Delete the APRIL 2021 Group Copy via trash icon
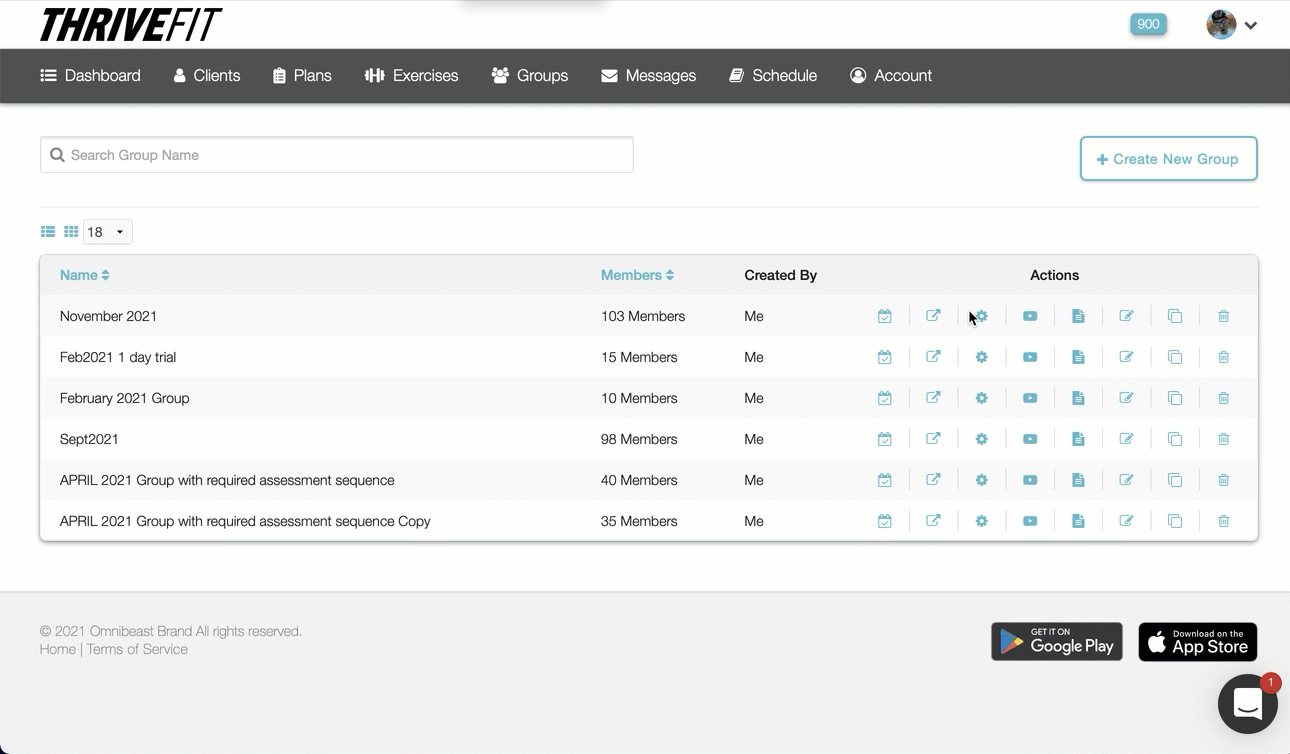Viewport: 1290px width, 754px height. click(x=1223, y=521)
